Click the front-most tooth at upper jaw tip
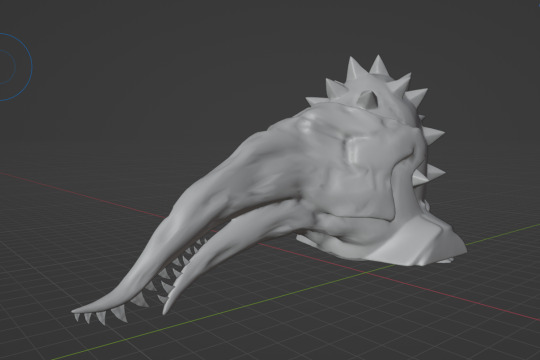Screen dimensions: 540x360 [x=76, y=317]
